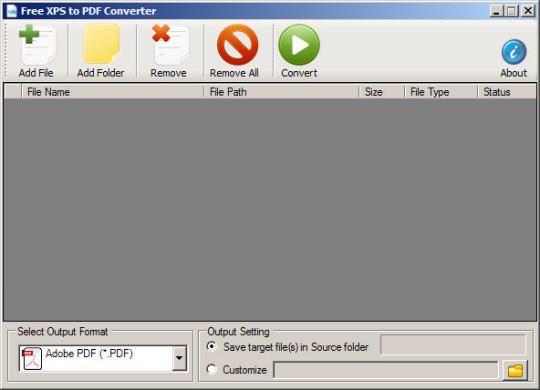
Task: Click the red Remove All icon
Action: (x=237, y=45)
